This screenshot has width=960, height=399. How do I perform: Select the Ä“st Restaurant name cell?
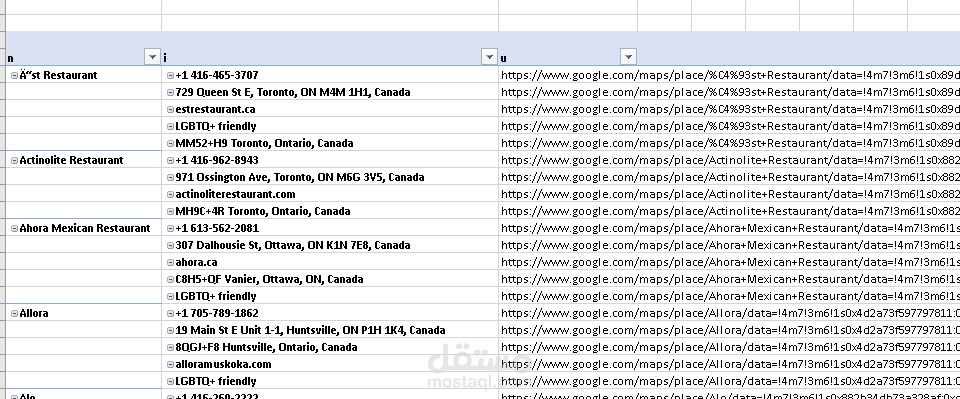83,75
